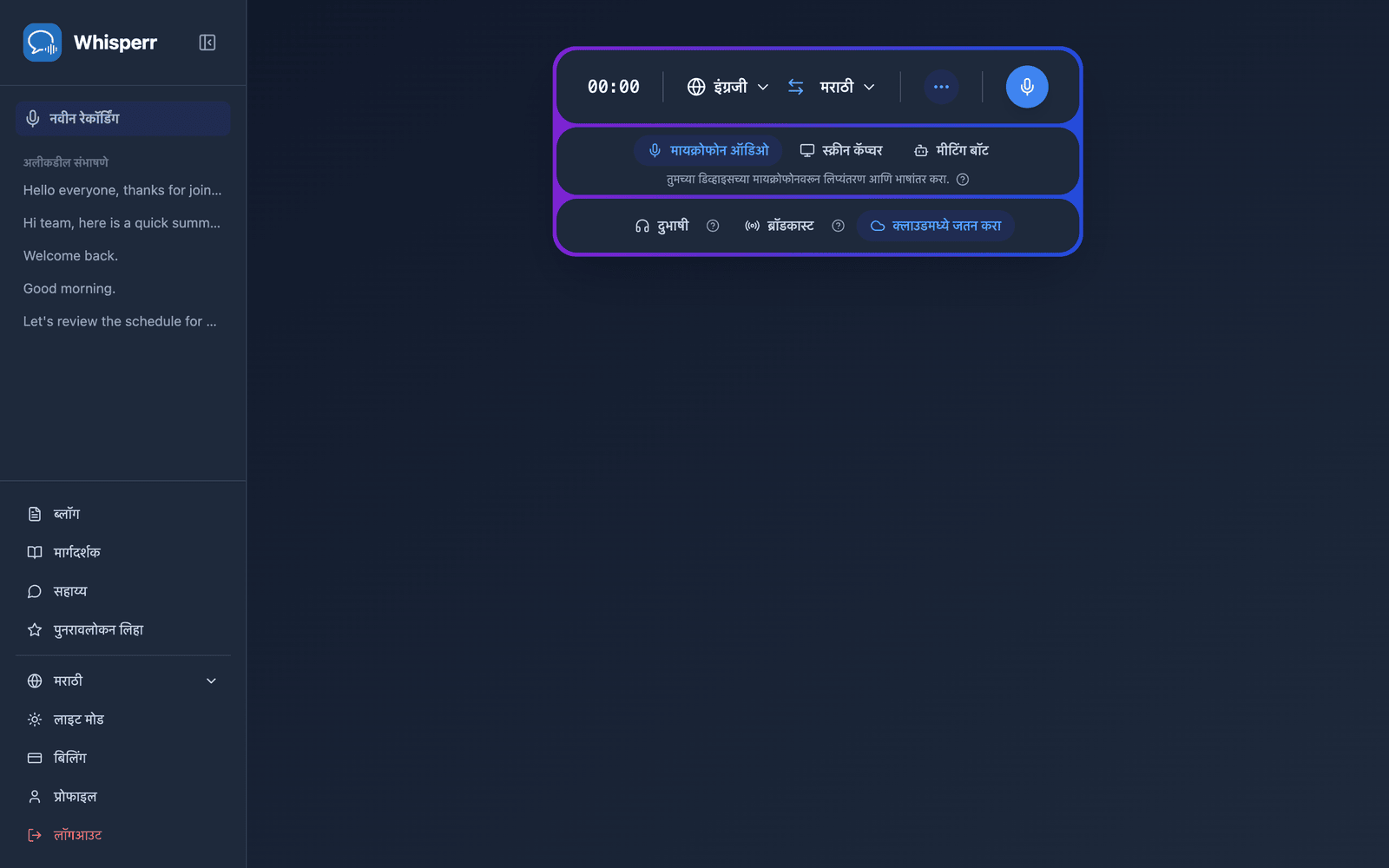Click the globe icon beside sidebar मराठी
1389x868 pixels.
pyautogui.click(x=35, y=681)
